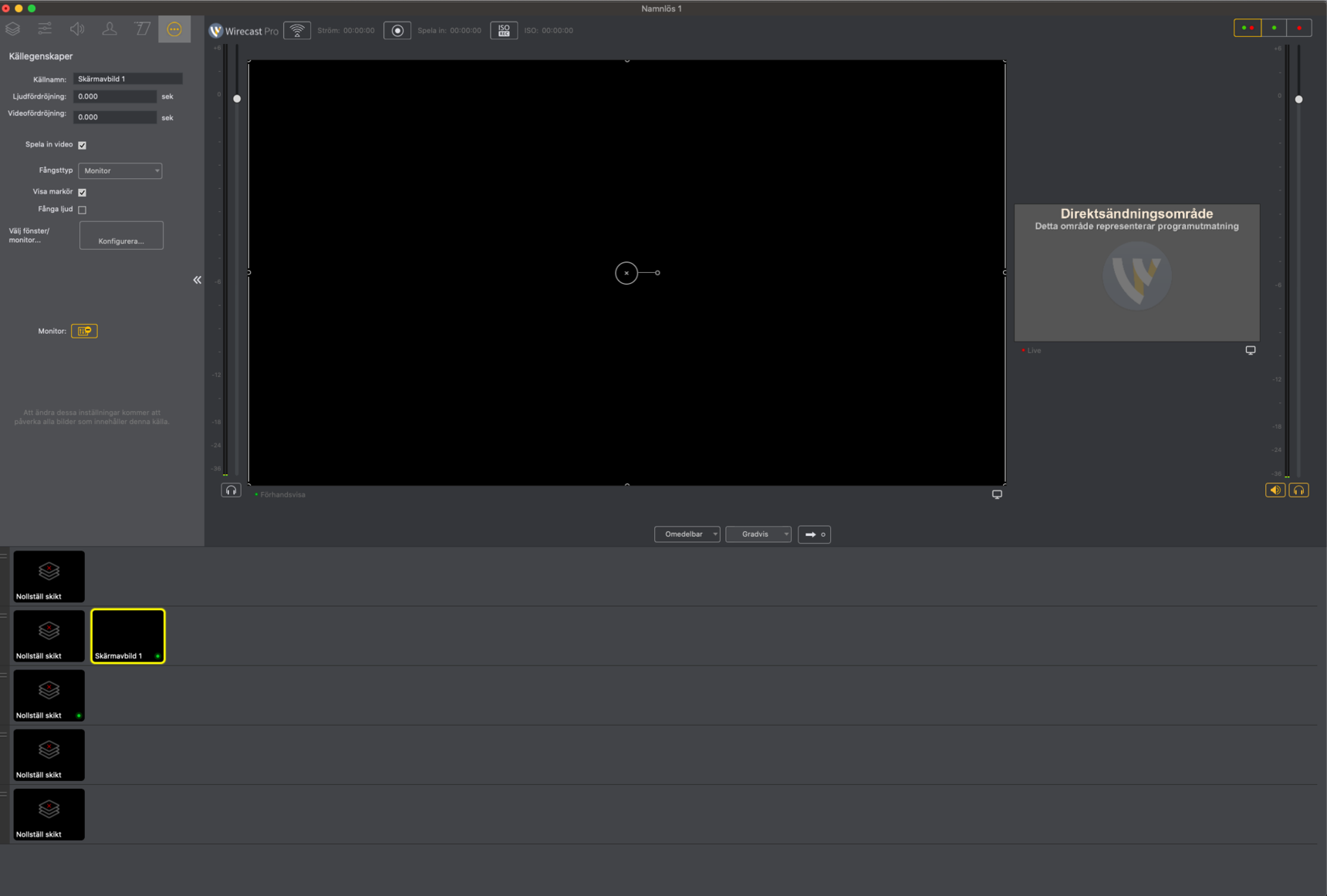Open the audio properties speaker tab
This screenshot has height=896, width=1327.
pyautogui.click(x=77, y=29)
